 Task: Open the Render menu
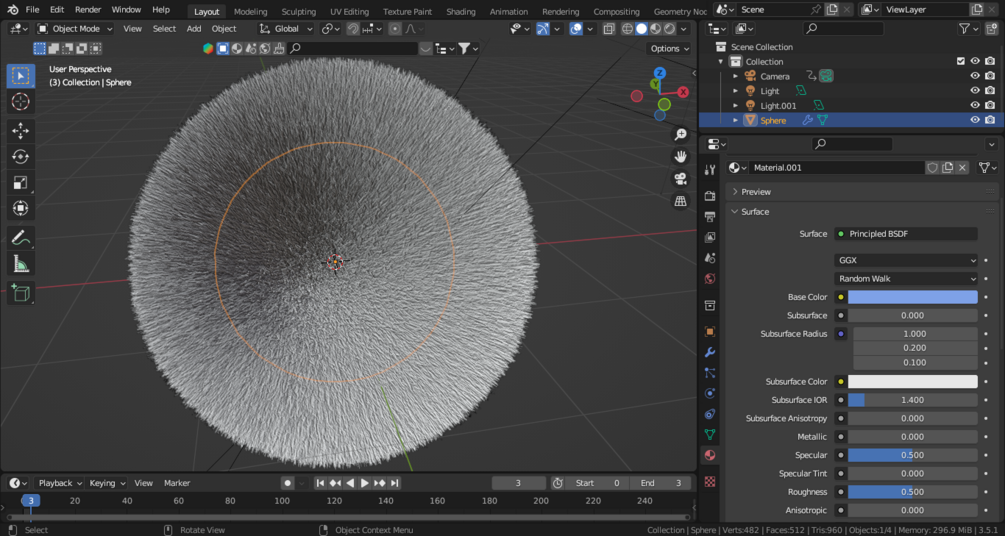(88, 10)
